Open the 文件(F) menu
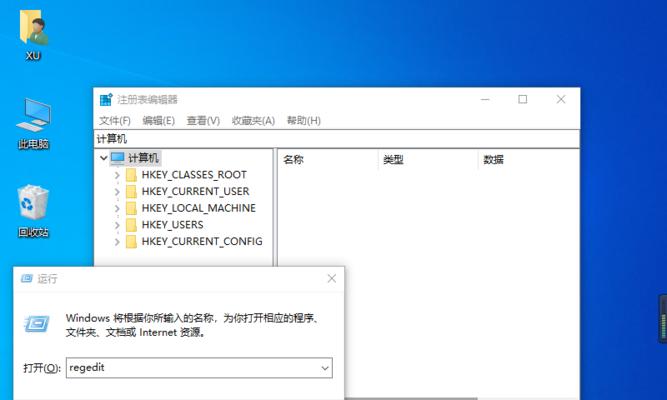This screenshot has height=400, width=667. click(115, 121)
